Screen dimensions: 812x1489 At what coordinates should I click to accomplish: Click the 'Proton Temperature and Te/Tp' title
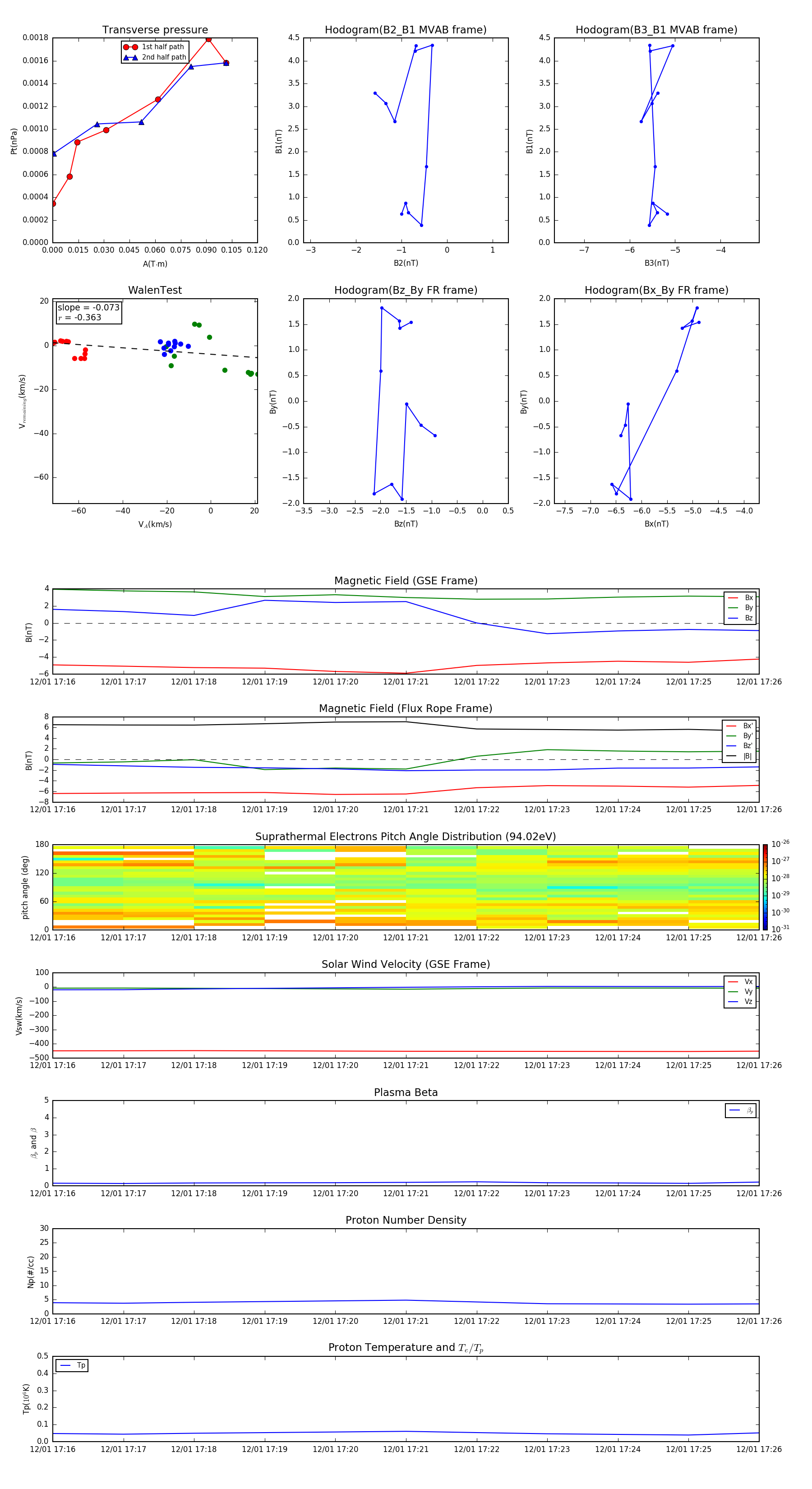(x=406, y=1348)
